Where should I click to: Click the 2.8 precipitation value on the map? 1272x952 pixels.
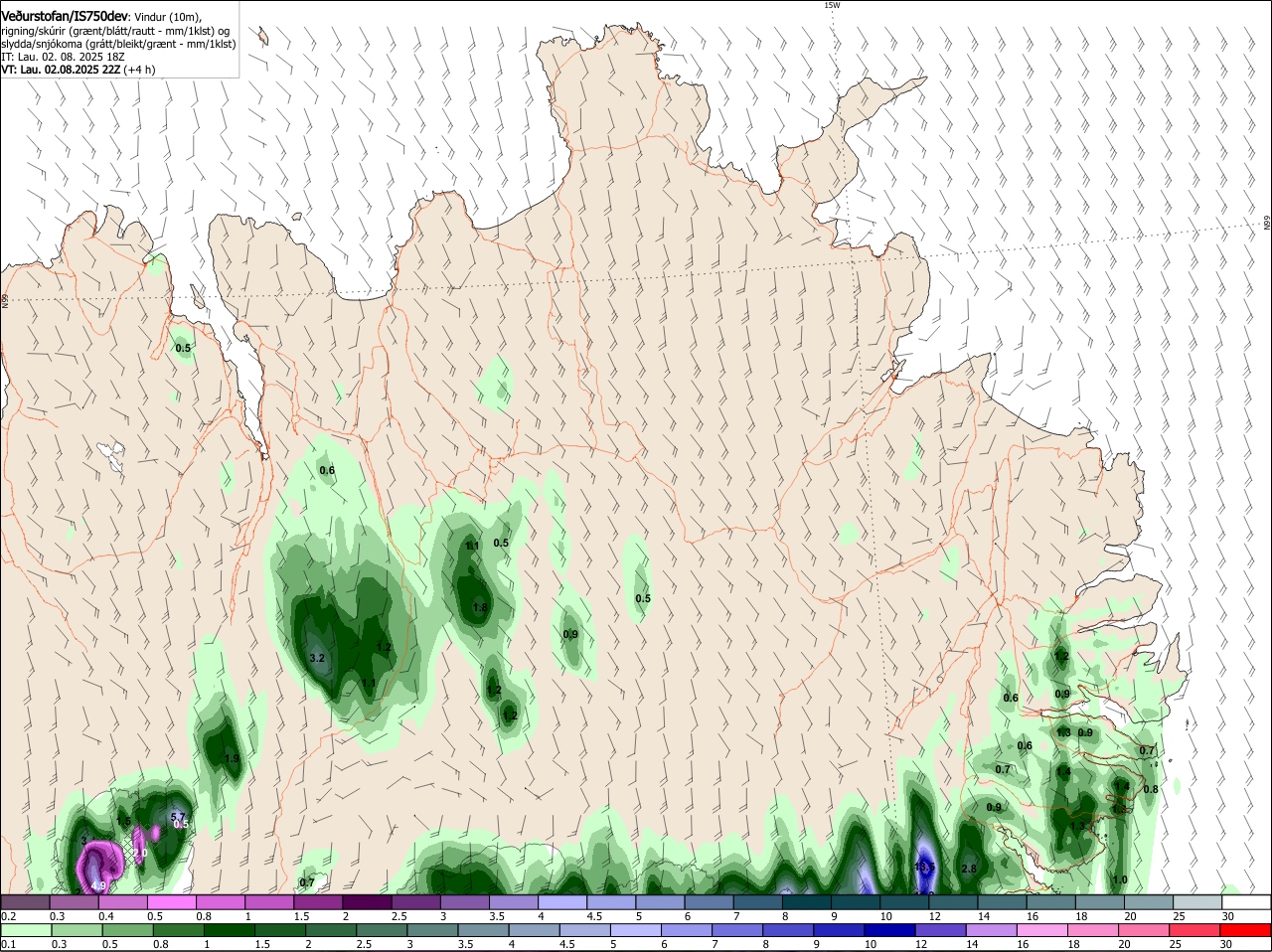coord(970,869)
